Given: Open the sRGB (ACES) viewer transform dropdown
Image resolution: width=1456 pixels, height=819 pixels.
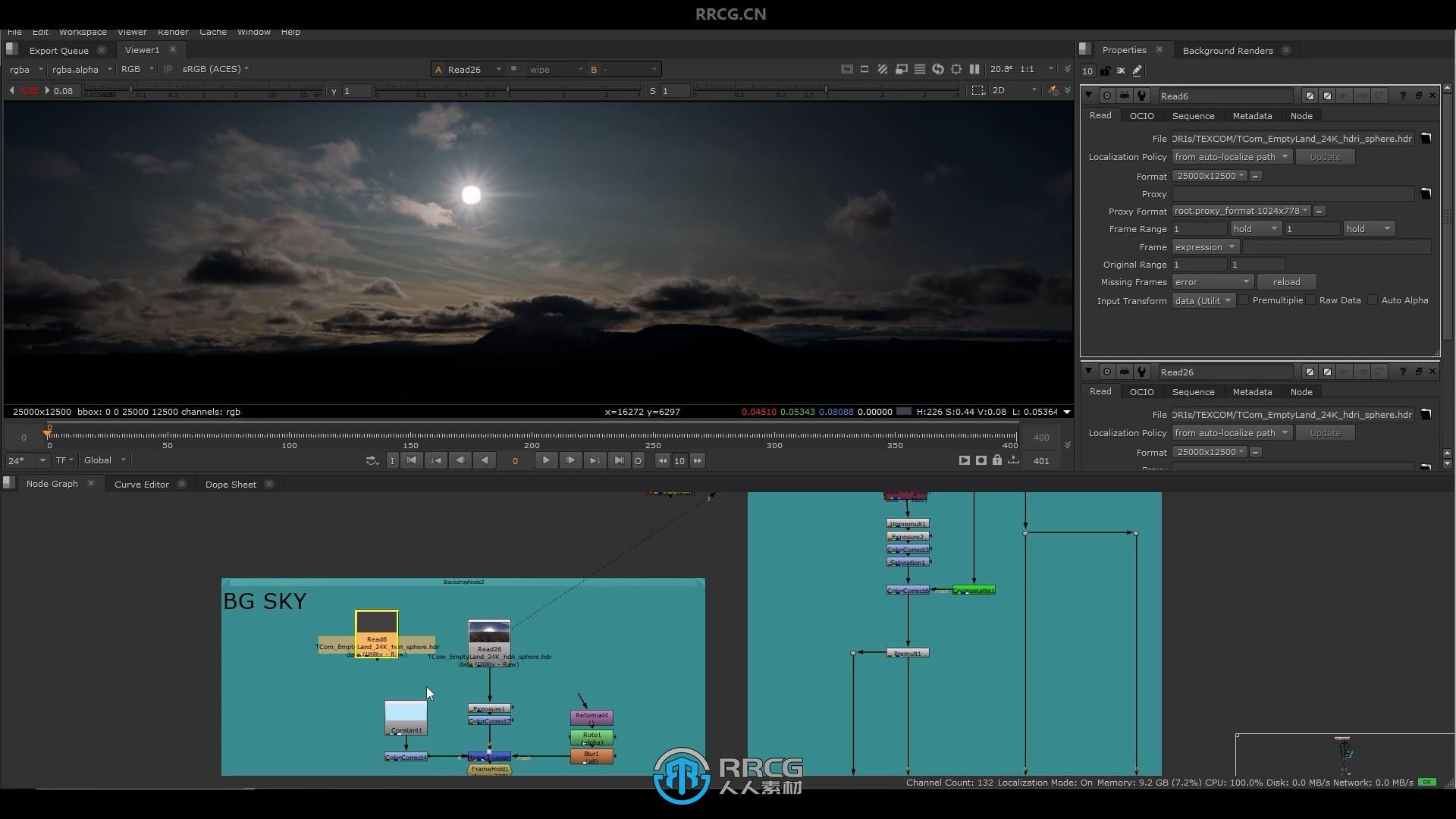Looking at the screenshot, I should pos(215,69).
